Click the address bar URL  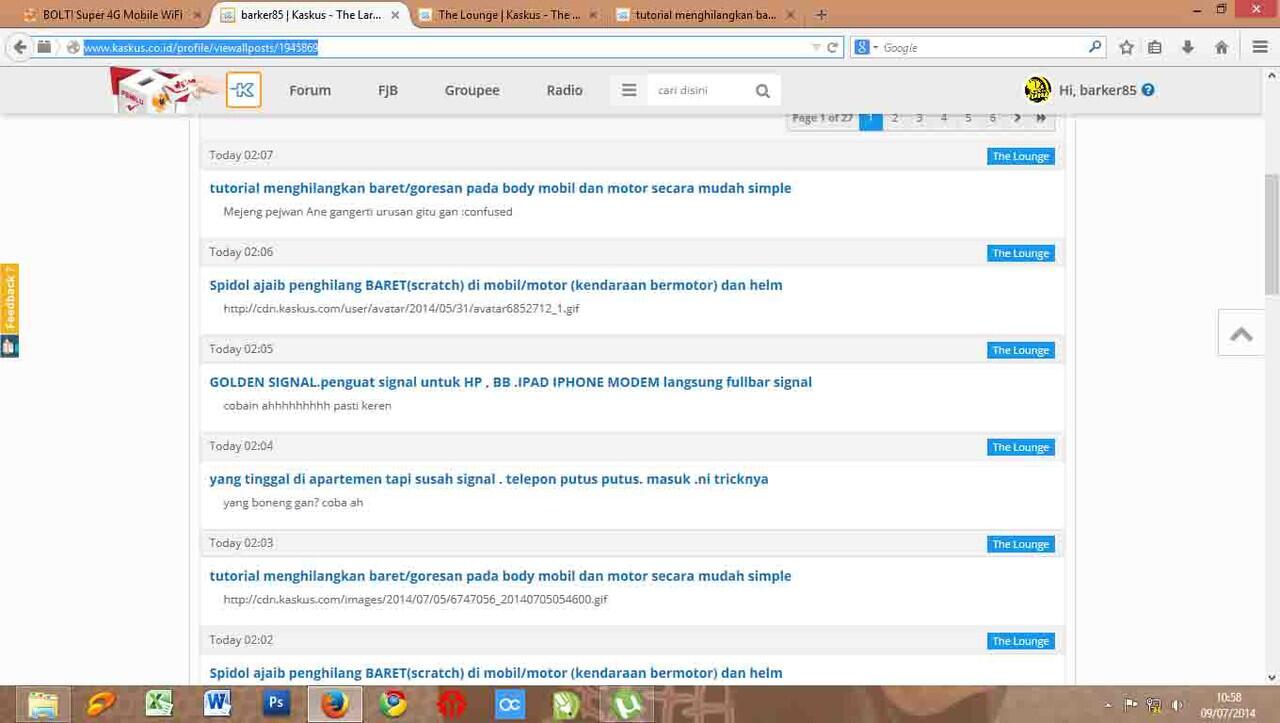(201, 47)
